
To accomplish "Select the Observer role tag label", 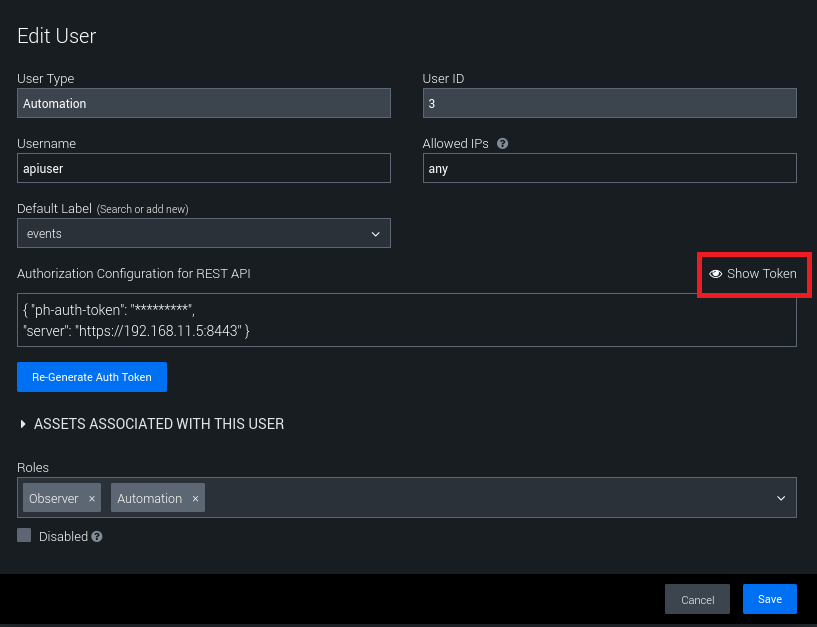I will (54, 498).
